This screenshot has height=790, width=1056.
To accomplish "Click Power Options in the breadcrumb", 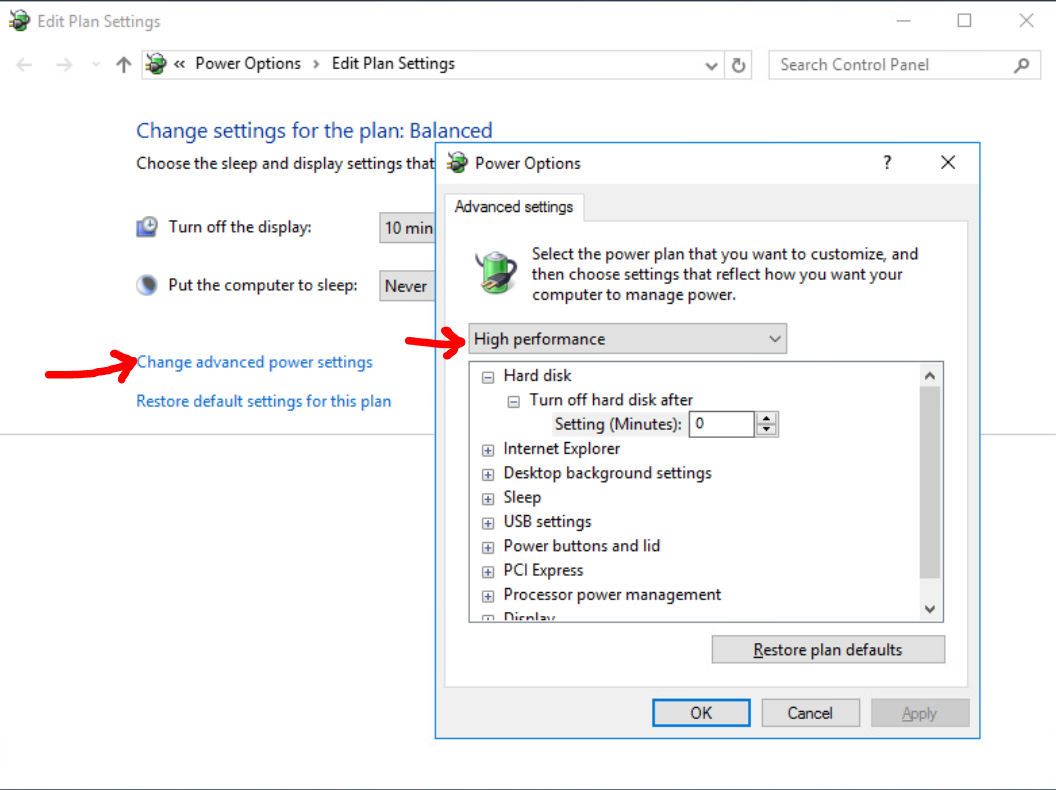I will pos(248,64).
